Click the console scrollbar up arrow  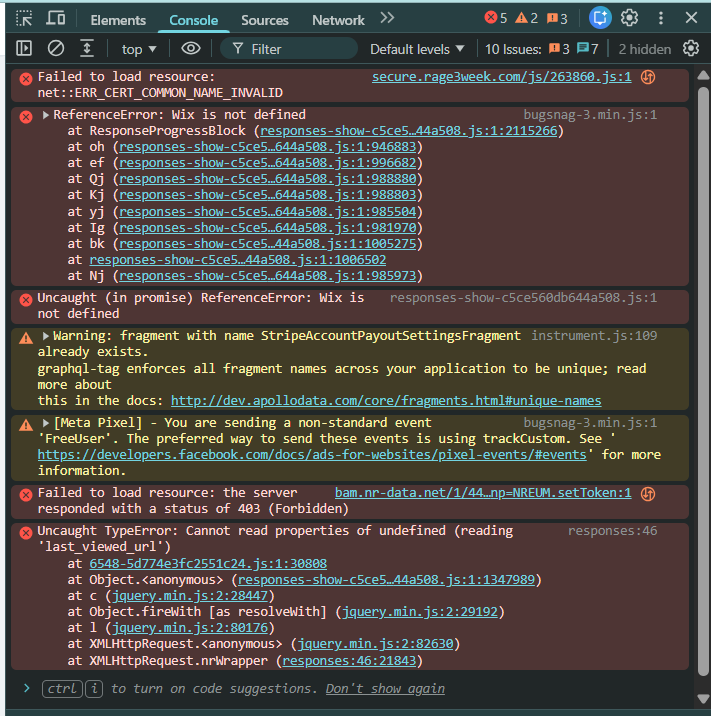click(x=703, y=75)
